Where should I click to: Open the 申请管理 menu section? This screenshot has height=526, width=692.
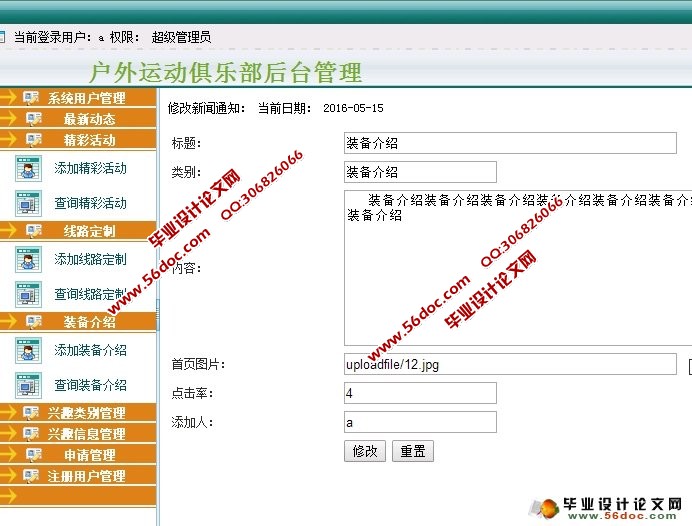click(x=89, y=455)
